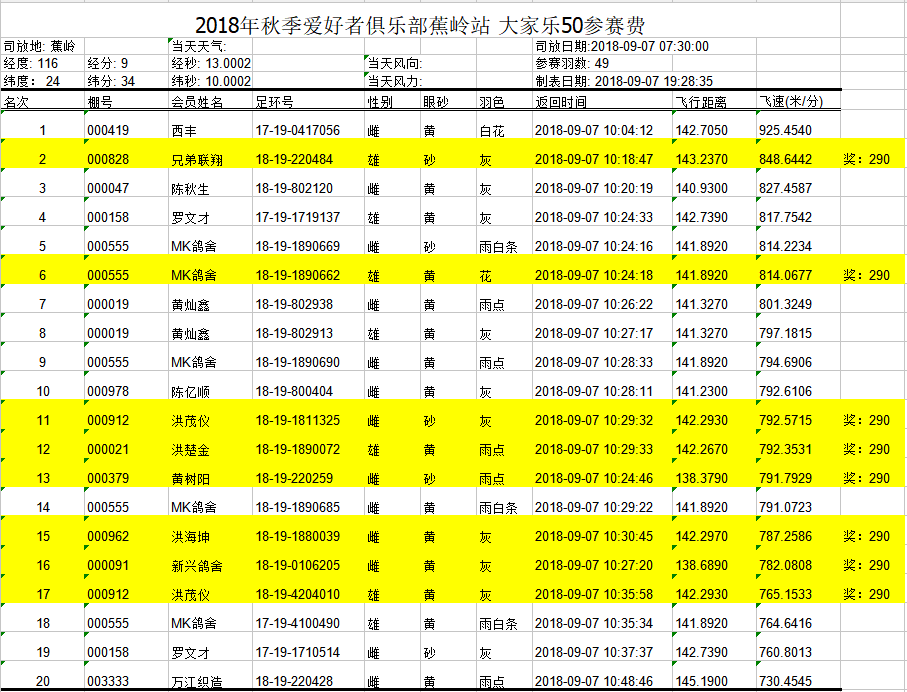
Task: Select member name 新兴鸽舍
Action: coord(197,565)
